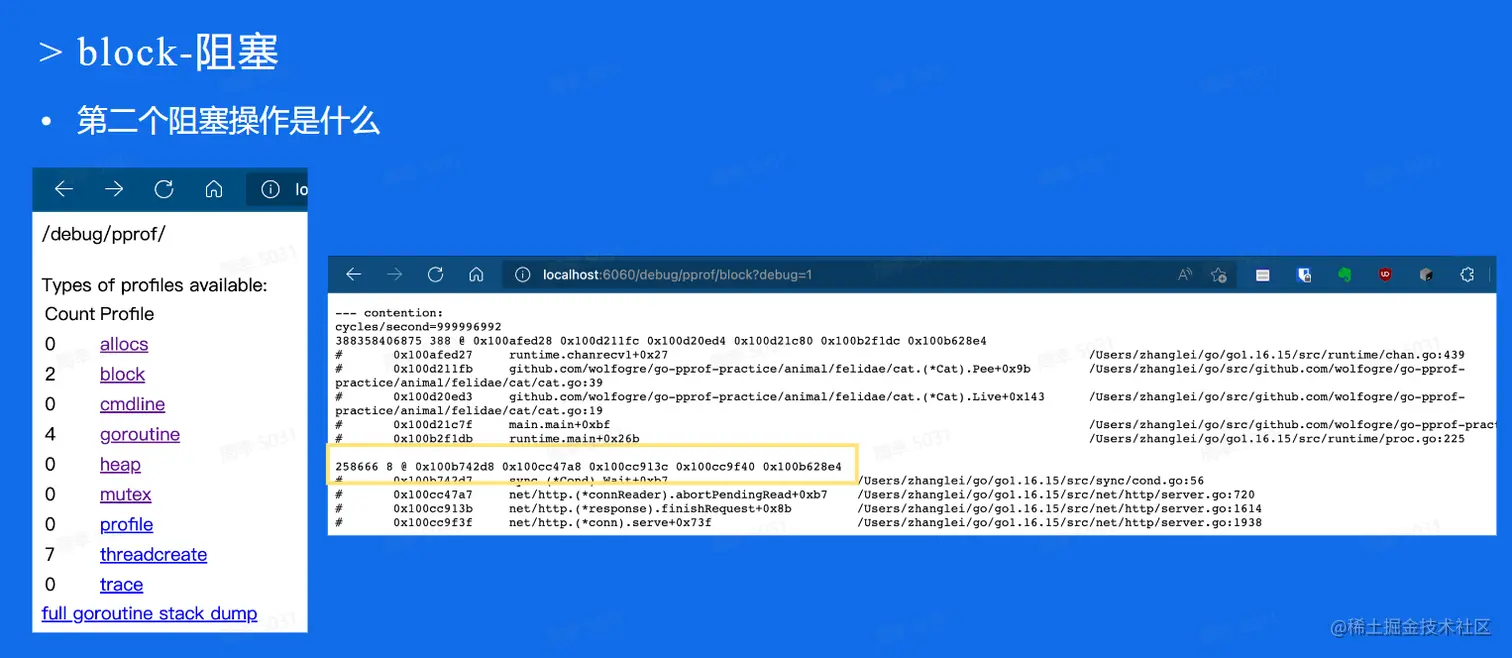Click the 'runtime.chanrecv1+0x27' frame
The width and height of the screenshot is (1512, 658).
588,355
